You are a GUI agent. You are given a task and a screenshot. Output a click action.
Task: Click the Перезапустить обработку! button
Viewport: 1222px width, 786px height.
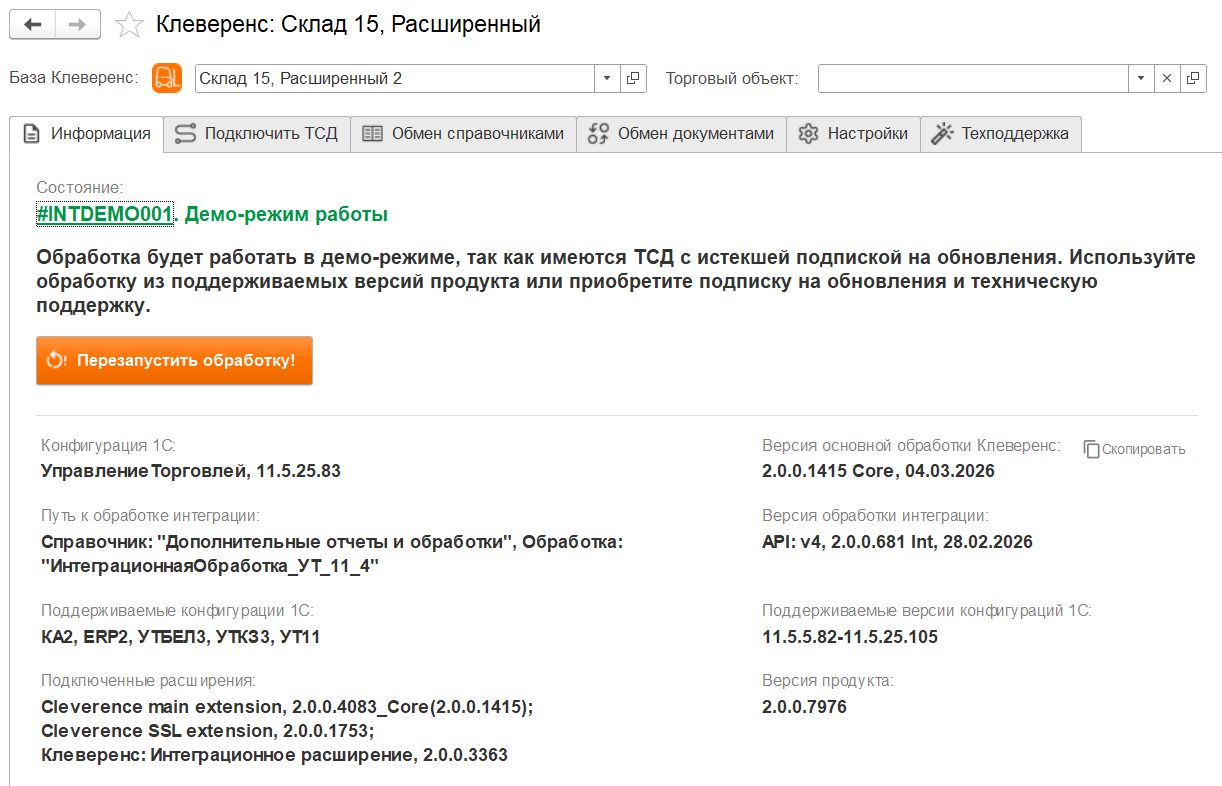tap(174, 360)
